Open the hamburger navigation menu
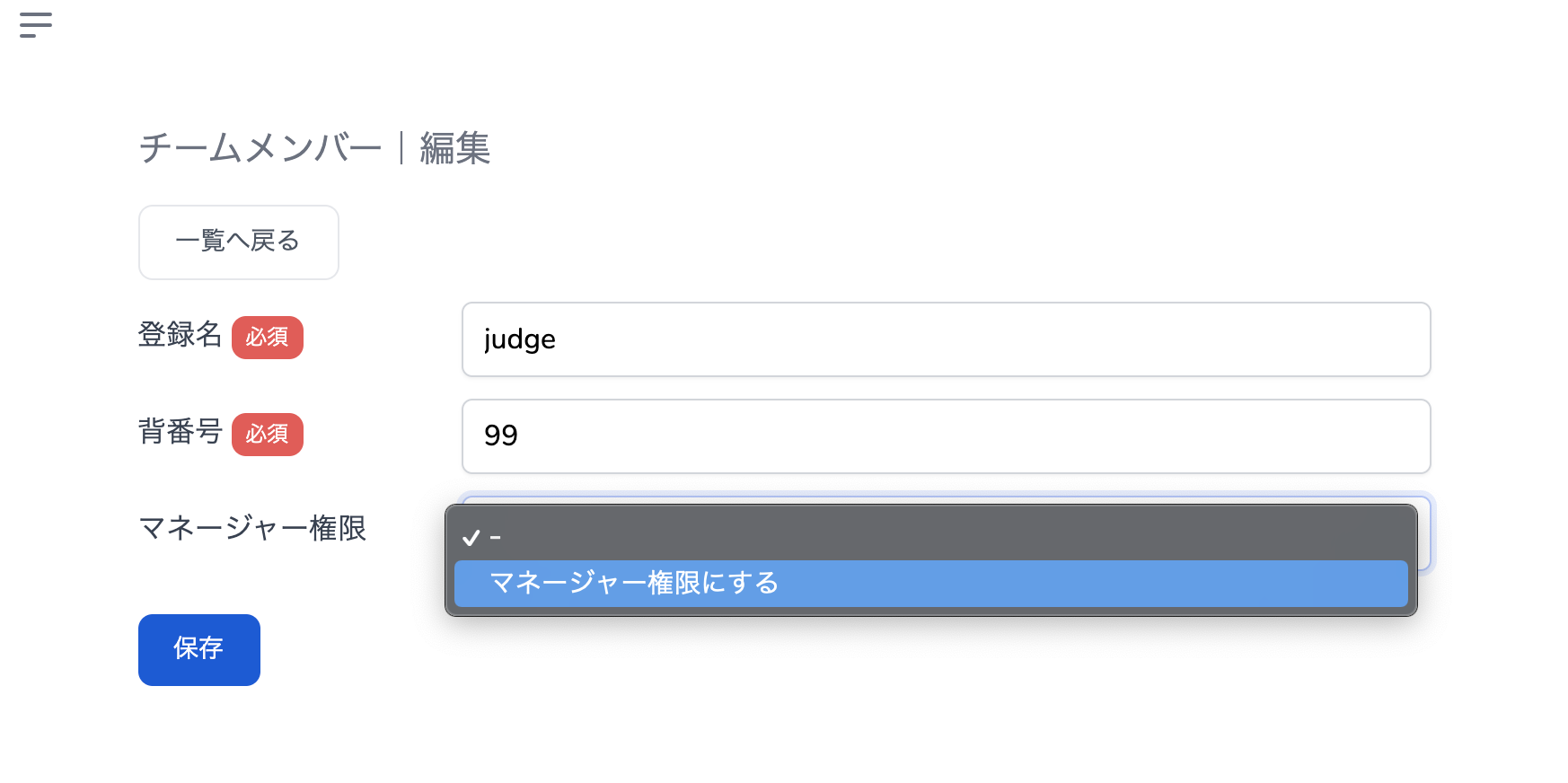 (x=36, y=25)
